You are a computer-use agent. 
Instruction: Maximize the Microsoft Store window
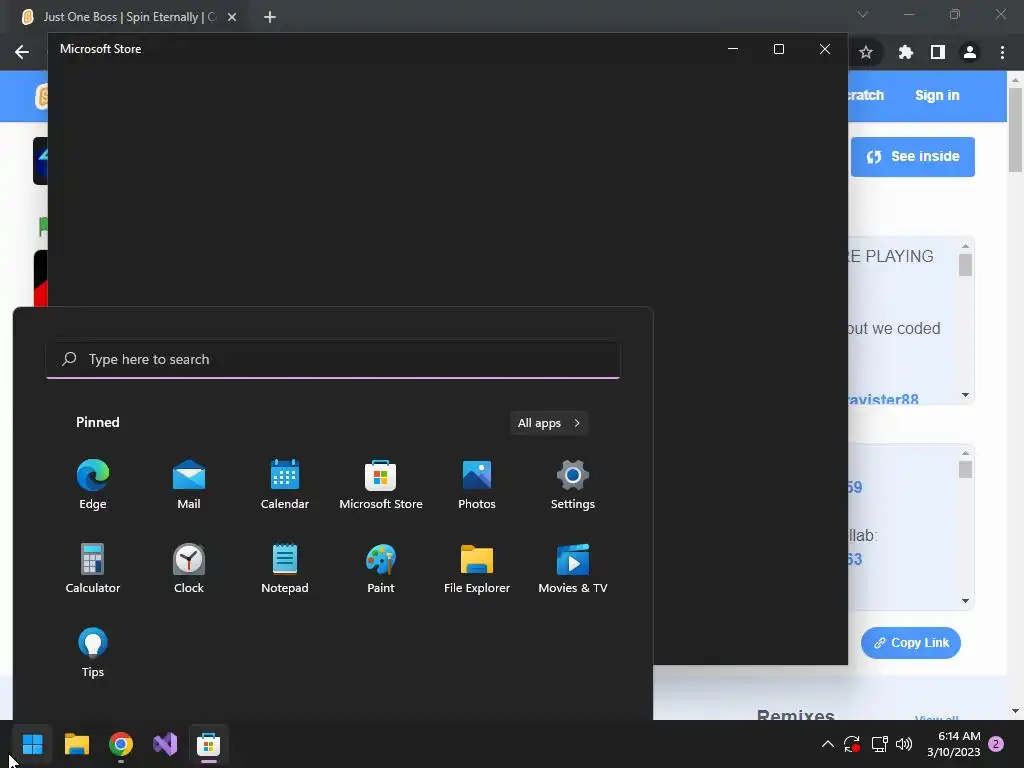tap(778, 49)
